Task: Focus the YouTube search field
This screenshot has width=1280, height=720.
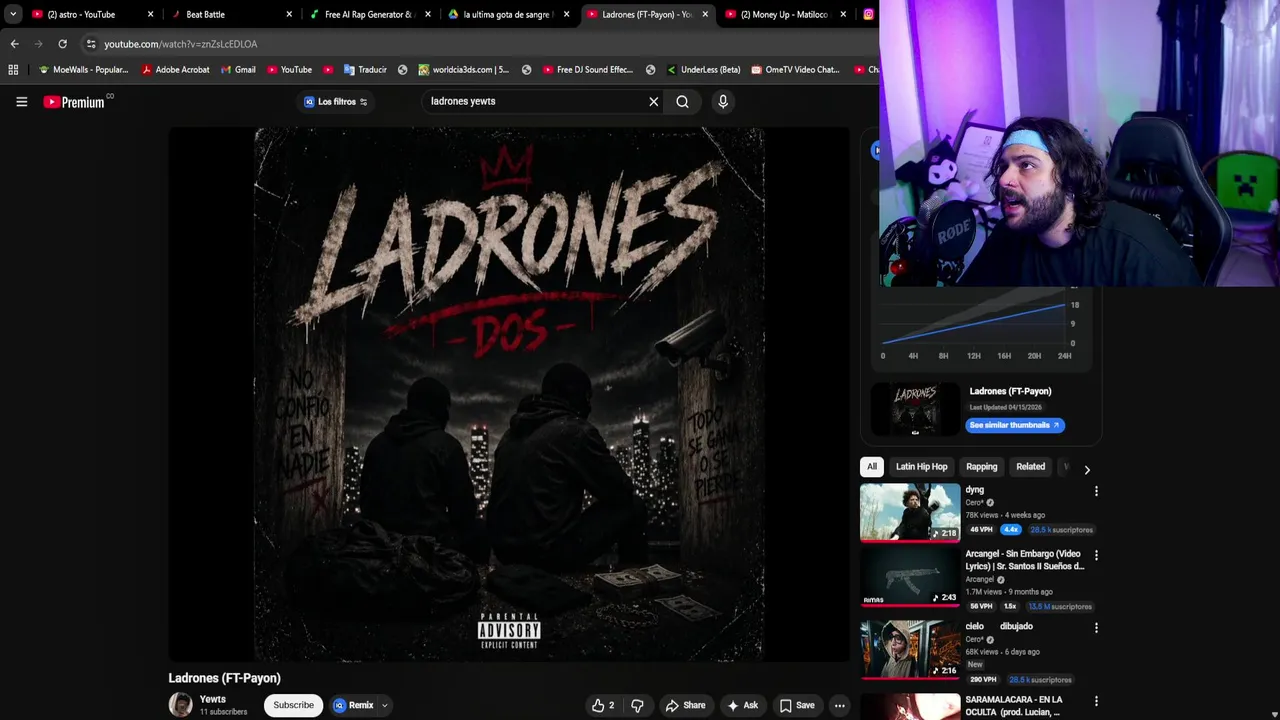Action: (535, 101)
